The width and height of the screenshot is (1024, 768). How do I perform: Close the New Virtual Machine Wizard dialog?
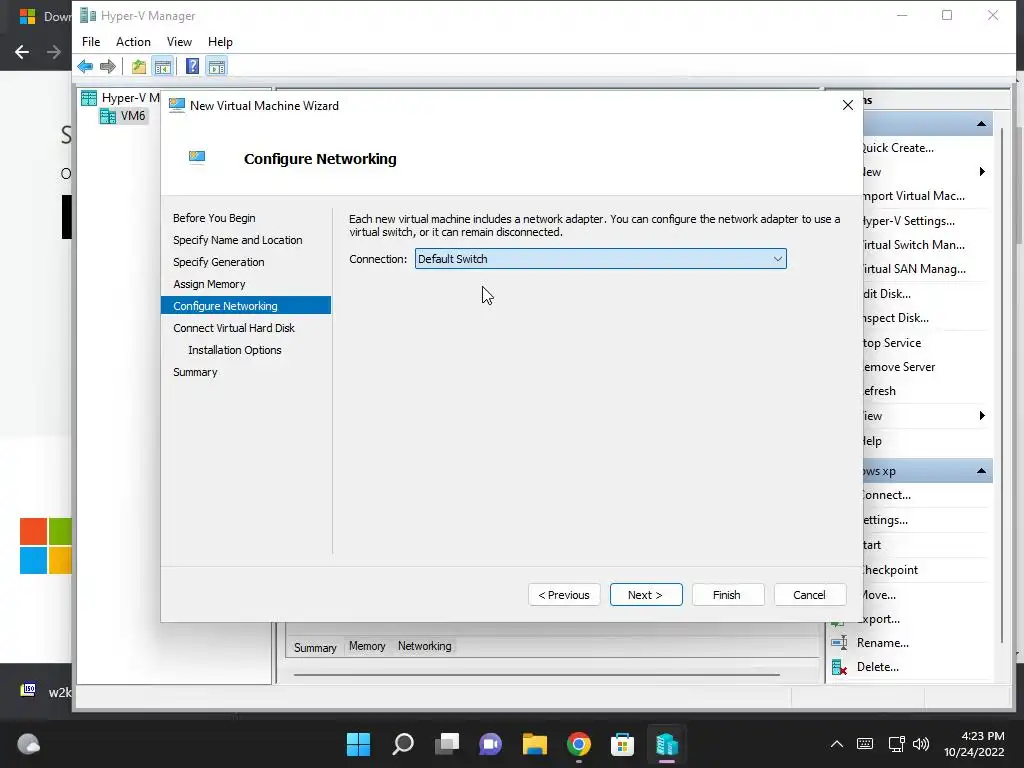pyautogui.click(x=848, y=105)
